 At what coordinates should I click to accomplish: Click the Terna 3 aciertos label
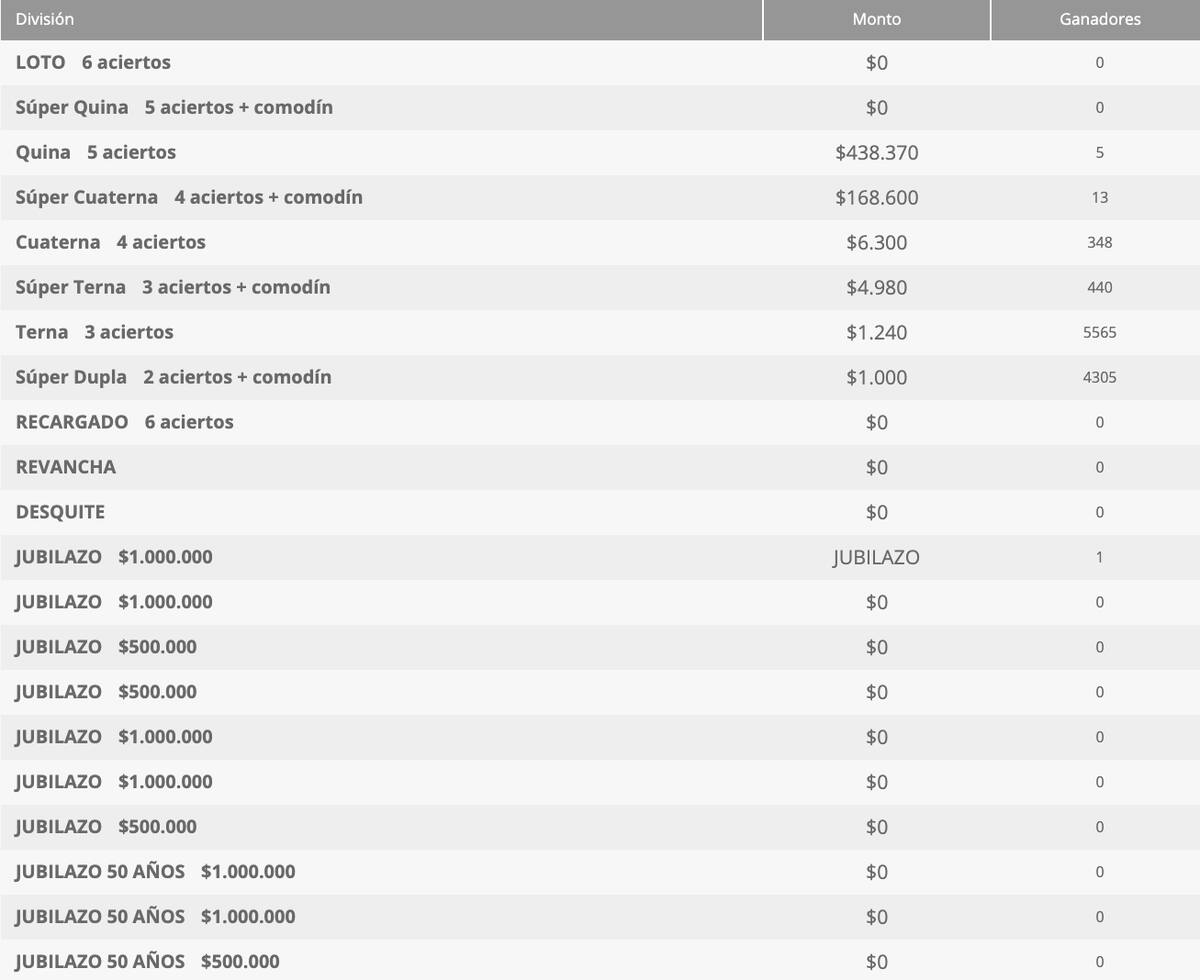(94, 332)
